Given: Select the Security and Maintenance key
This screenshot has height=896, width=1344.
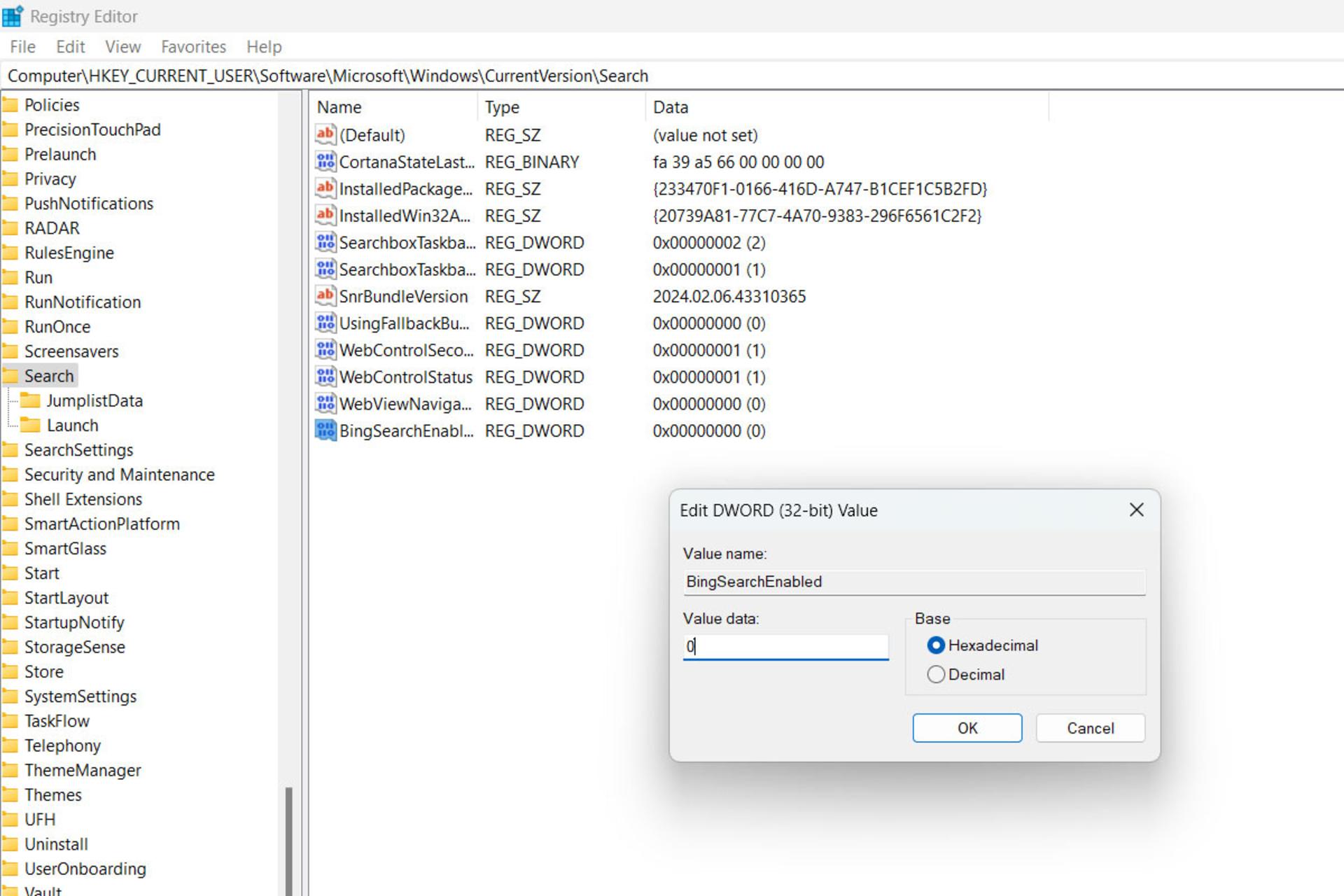Looking at the screenshot, I should coord(120,475).
